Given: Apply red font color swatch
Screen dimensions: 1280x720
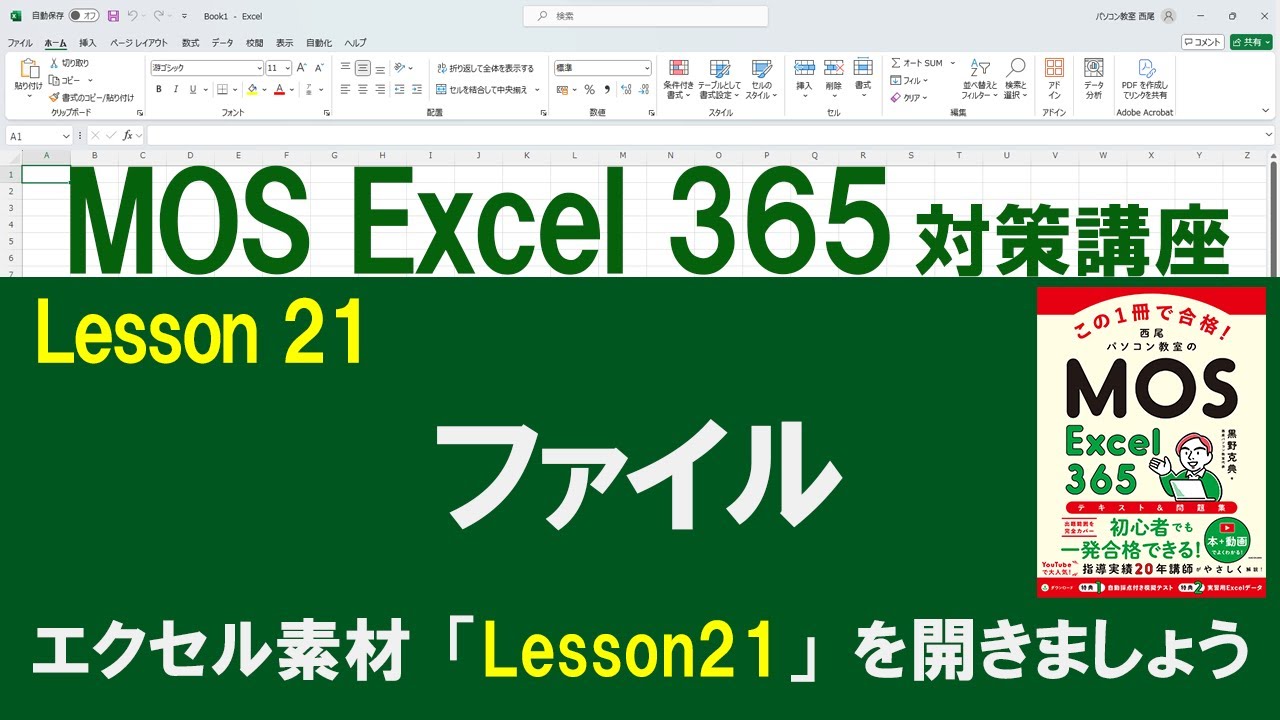Looking at the screenshot, I should 280,89.
